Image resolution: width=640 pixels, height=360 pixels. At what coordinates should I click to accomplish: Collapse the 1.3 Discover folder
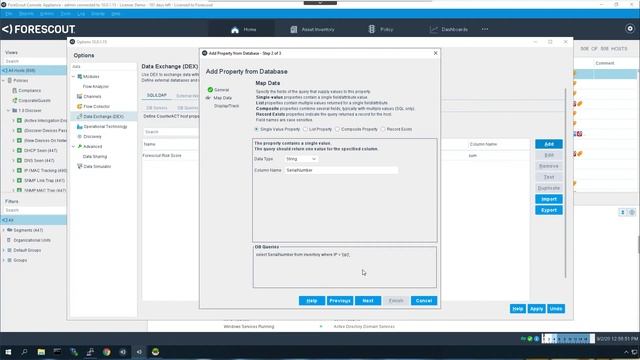[8, 110]
